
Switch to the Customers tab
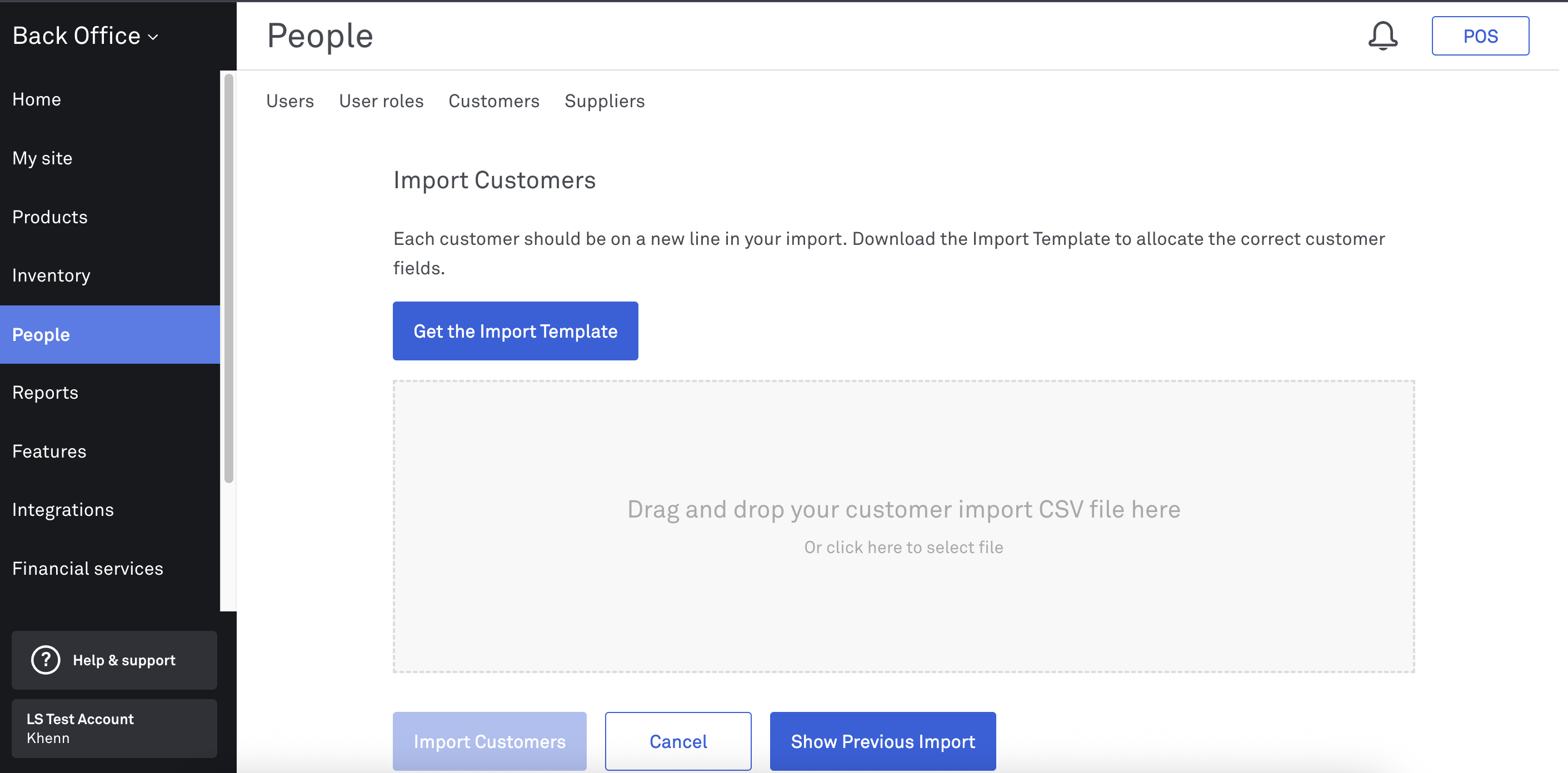click(493, 101)
